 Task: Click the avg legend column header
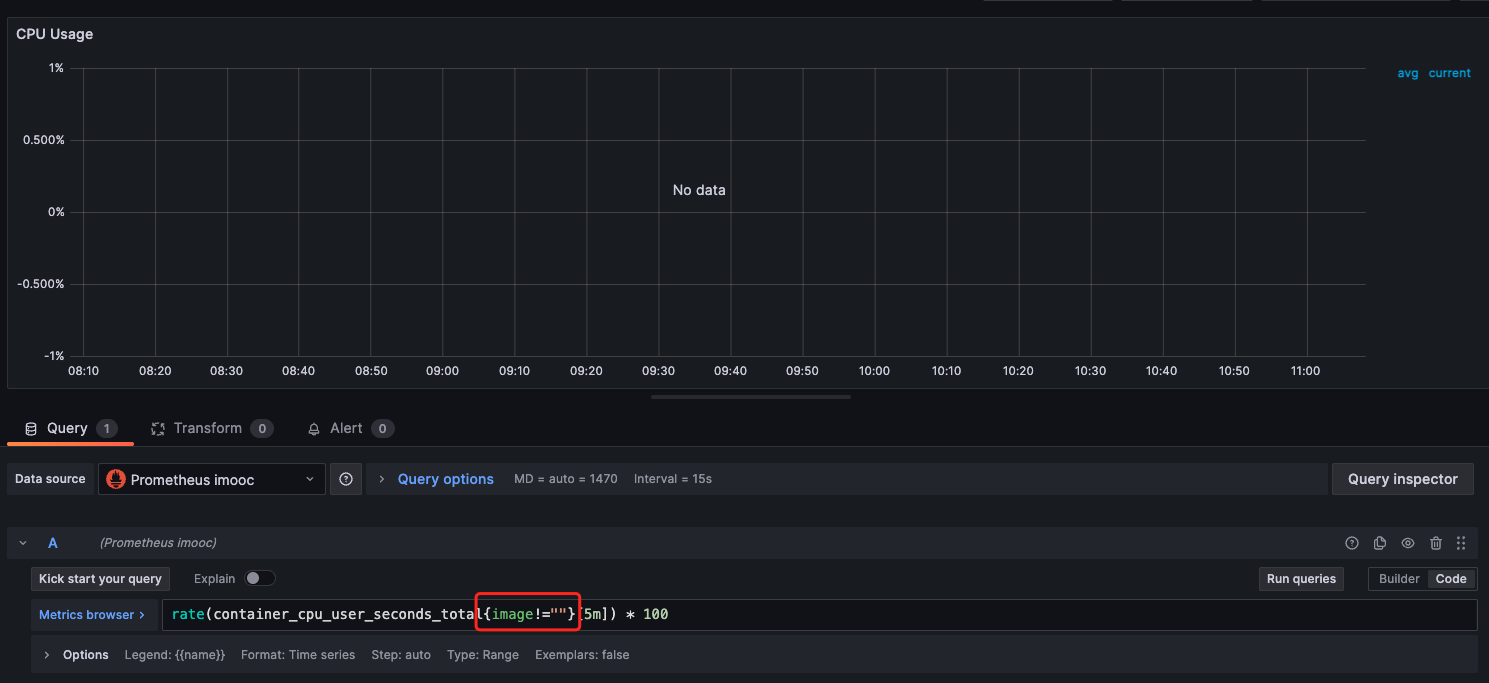[1408, 73]
